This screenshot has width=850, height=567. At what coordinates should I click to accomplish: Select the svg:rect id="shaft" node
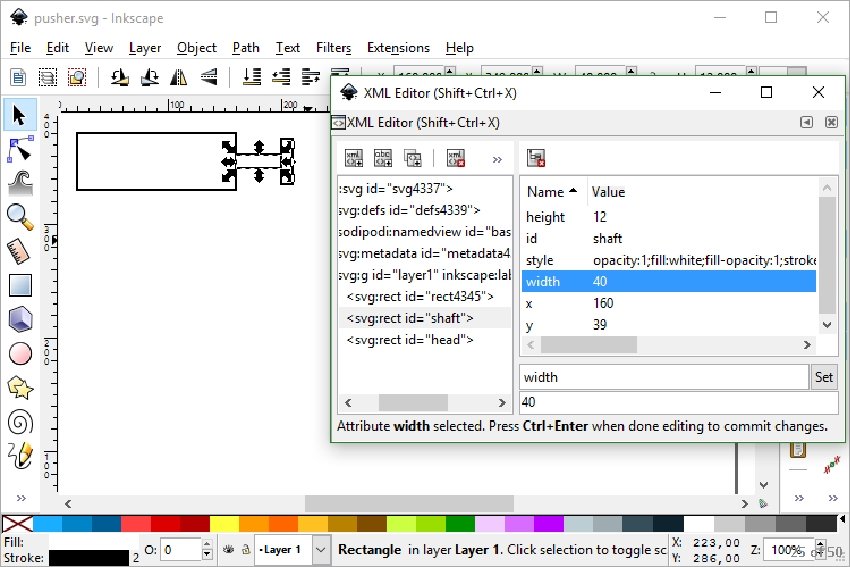tap(424, 318)
